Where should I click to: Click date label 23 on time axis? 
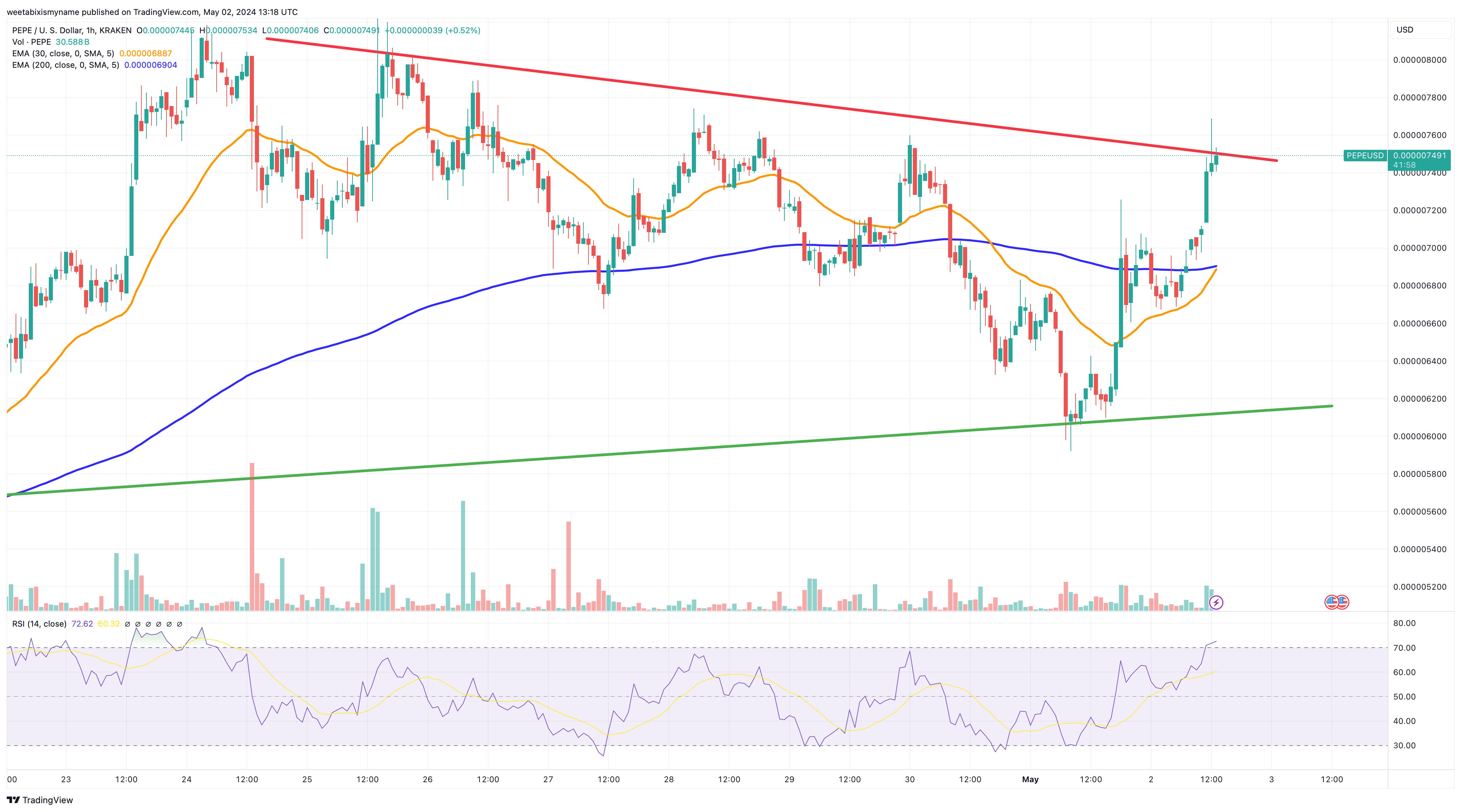(x=66, y=779)
